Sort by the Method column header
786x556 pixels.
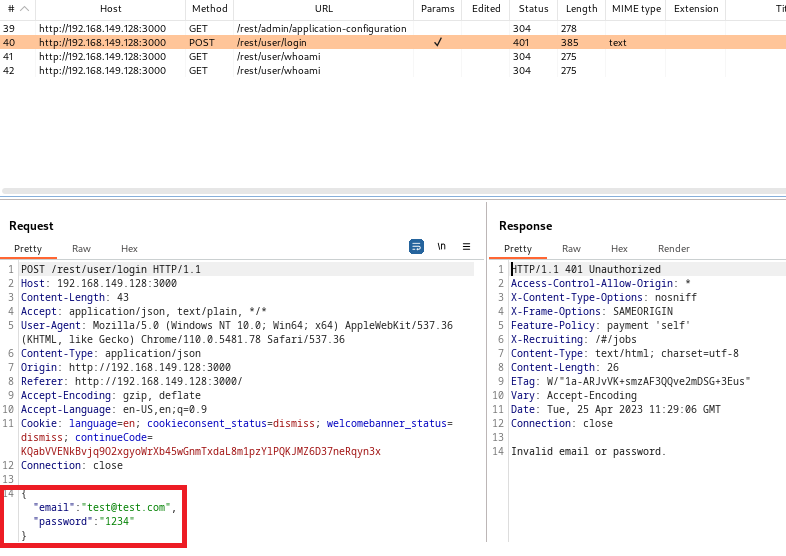210,9
